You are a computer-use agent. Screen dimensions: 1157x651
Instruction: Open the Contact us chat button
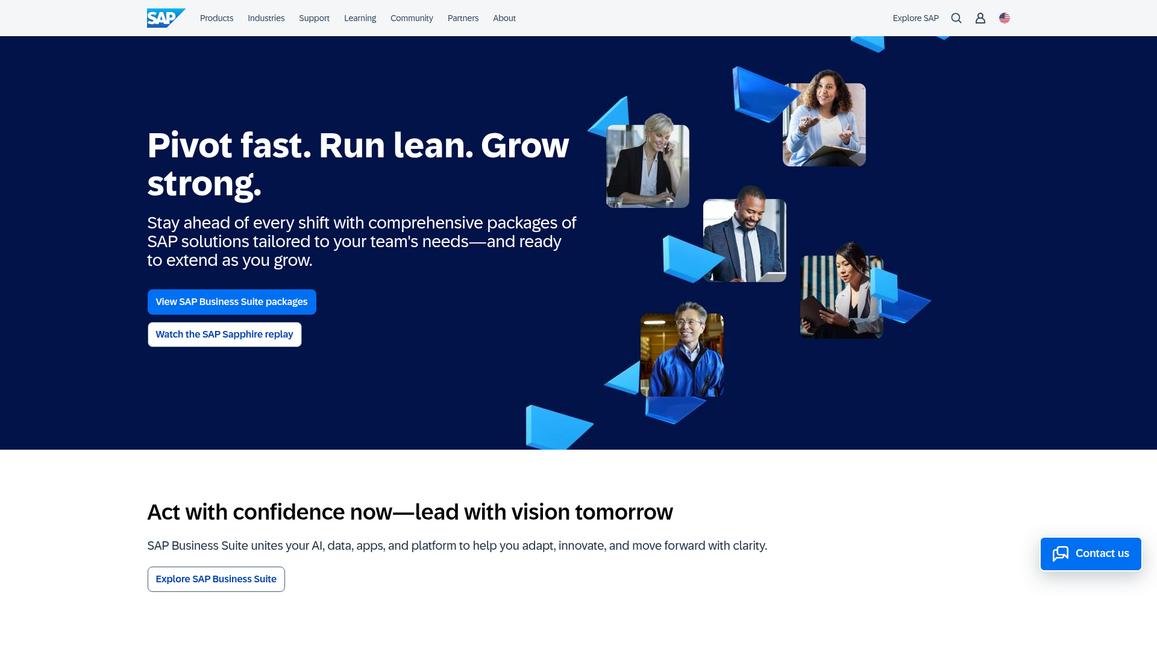pyautogui.click(x=1091, y=554)
